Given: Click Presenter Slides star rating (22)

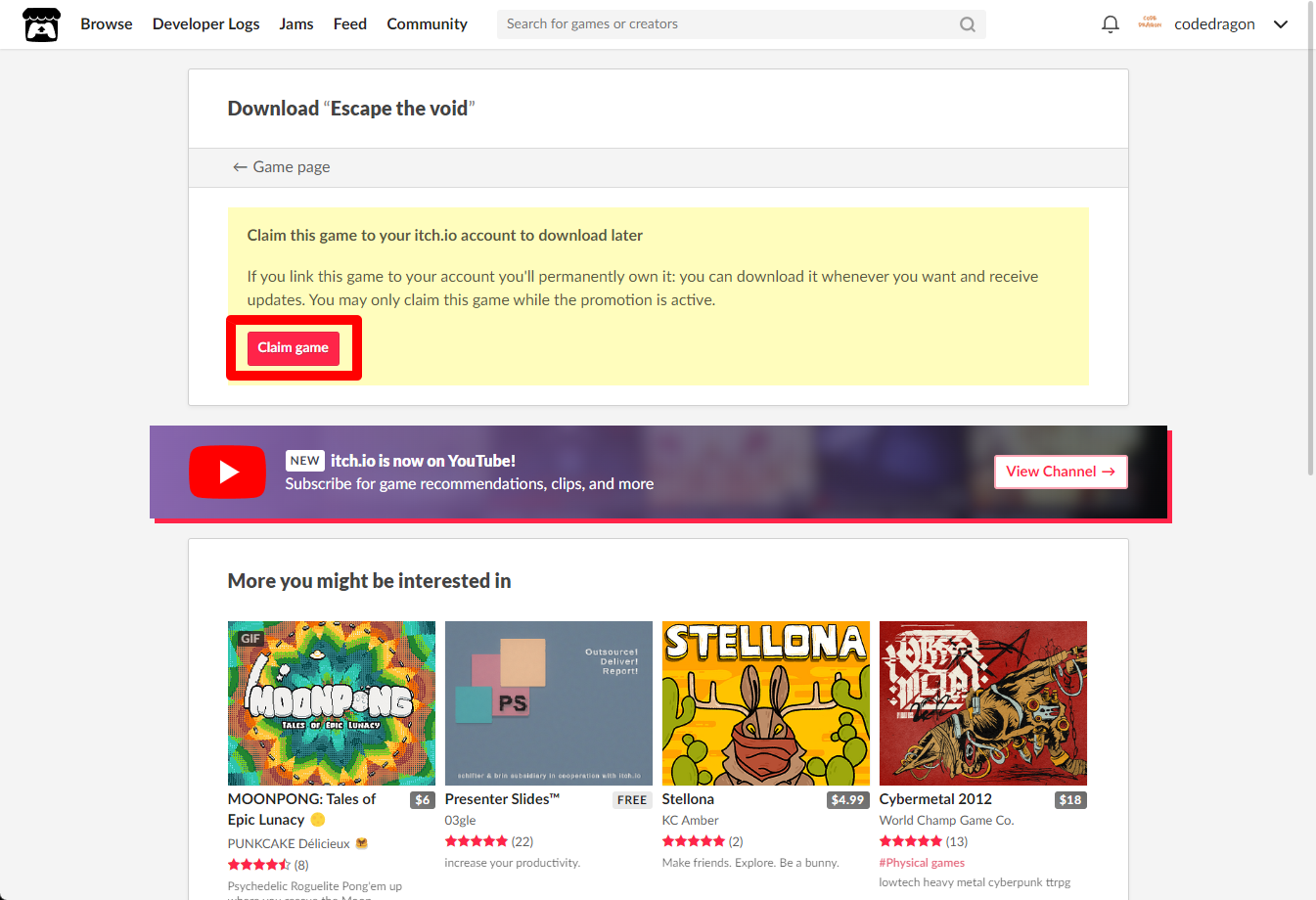Looking at the screenshot, I should (x=489, y=841).
